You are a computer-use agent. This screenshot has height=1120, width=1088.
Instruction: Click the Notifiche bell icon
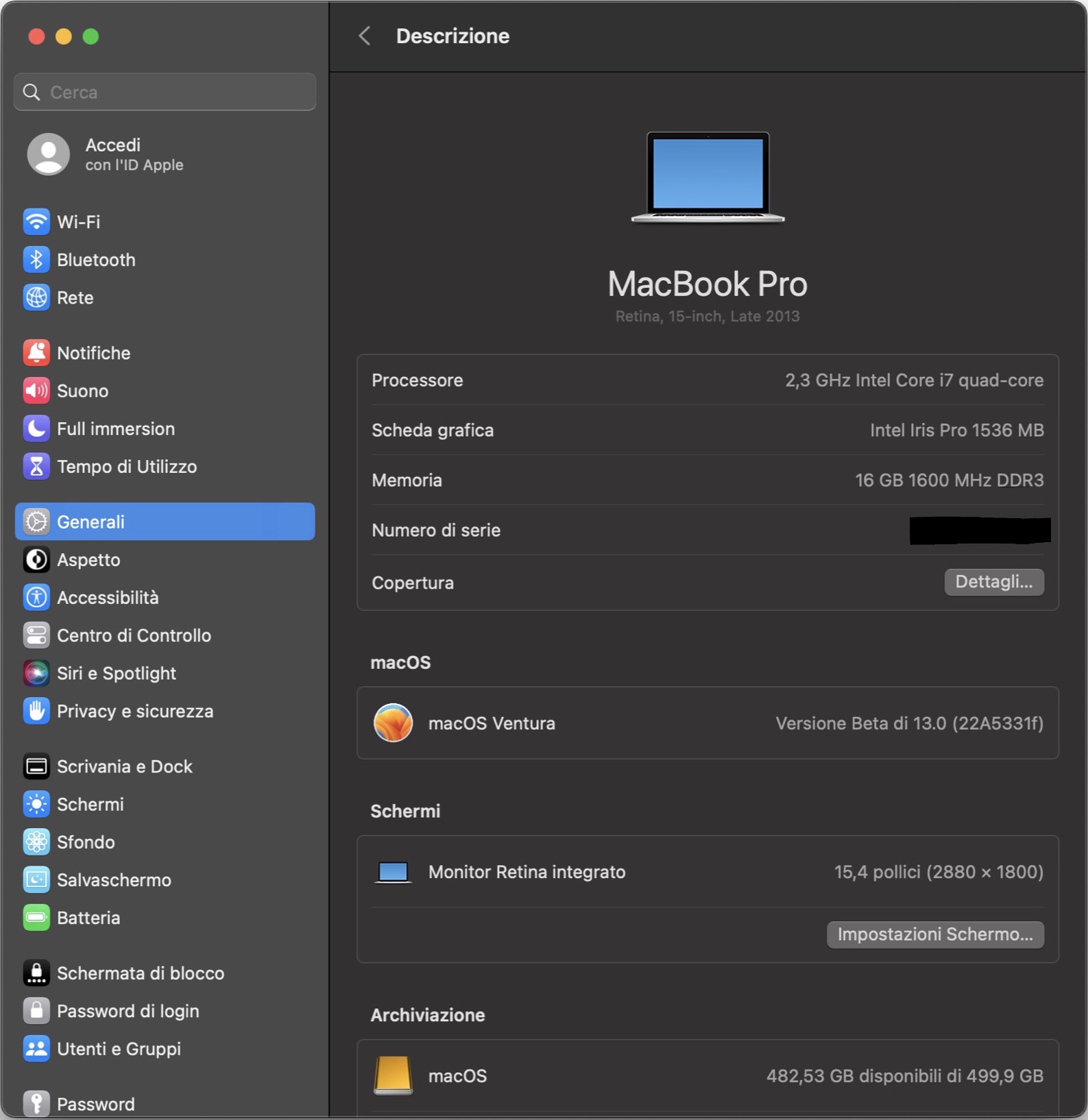pyautogui.click(x=36, y=353)
